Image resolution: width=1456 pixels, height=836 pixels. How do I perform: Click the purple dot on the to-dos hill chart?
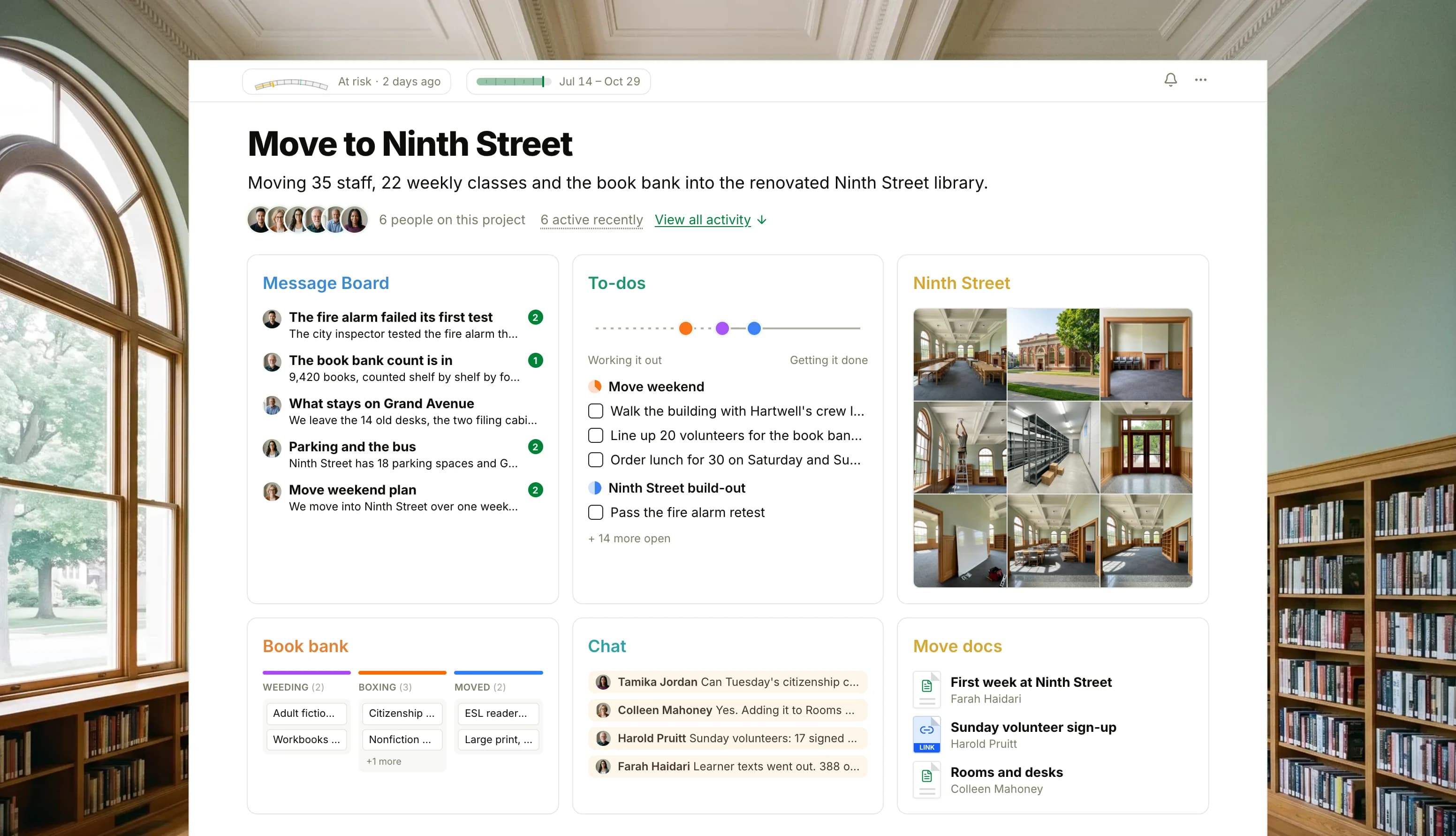(x=722, y=328)
